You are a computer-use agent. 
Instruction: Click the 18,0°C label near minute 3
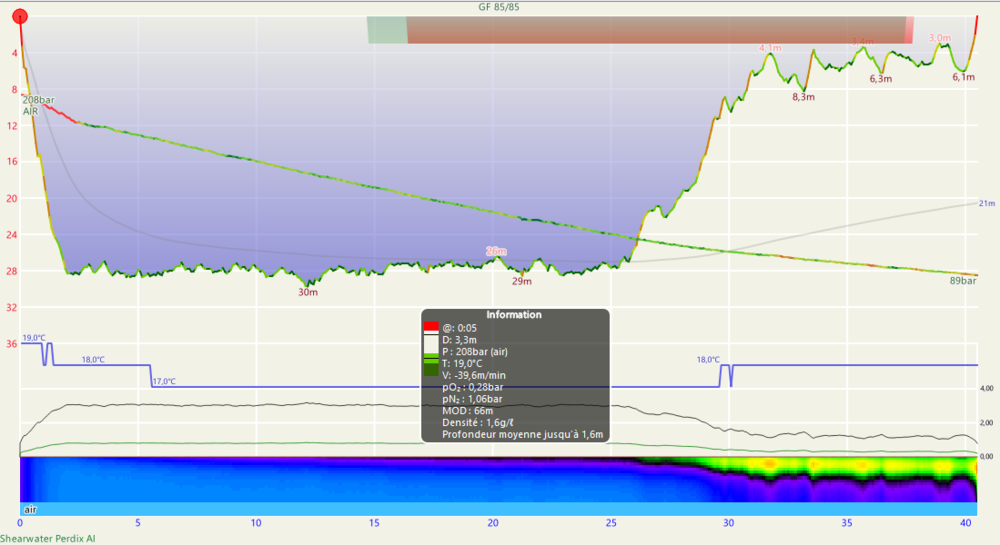[93, 360]
